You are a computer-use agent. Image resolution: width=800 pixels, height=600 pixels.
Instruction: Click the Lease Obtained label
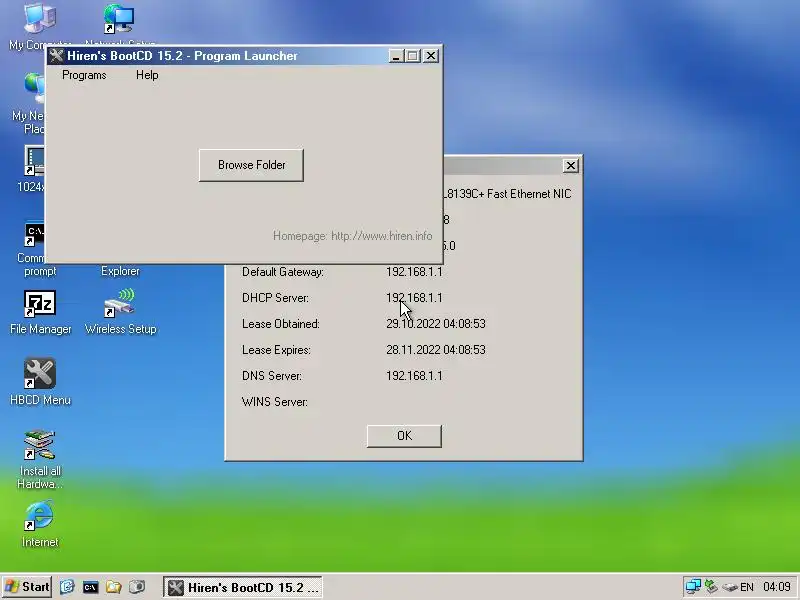tap(281, 324)
